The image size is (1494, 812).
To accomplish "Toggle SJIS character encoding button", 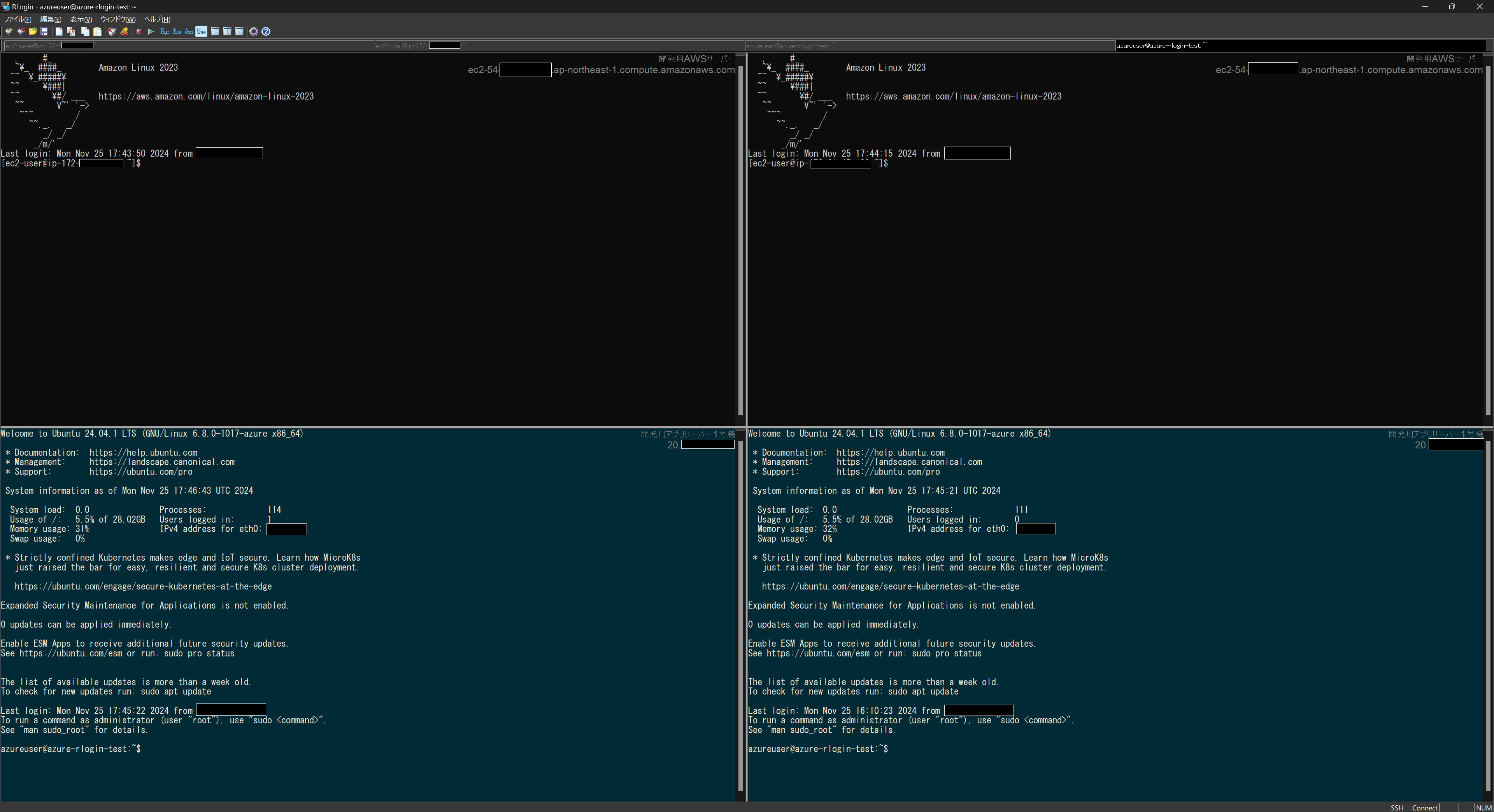I will click(177, 32).
